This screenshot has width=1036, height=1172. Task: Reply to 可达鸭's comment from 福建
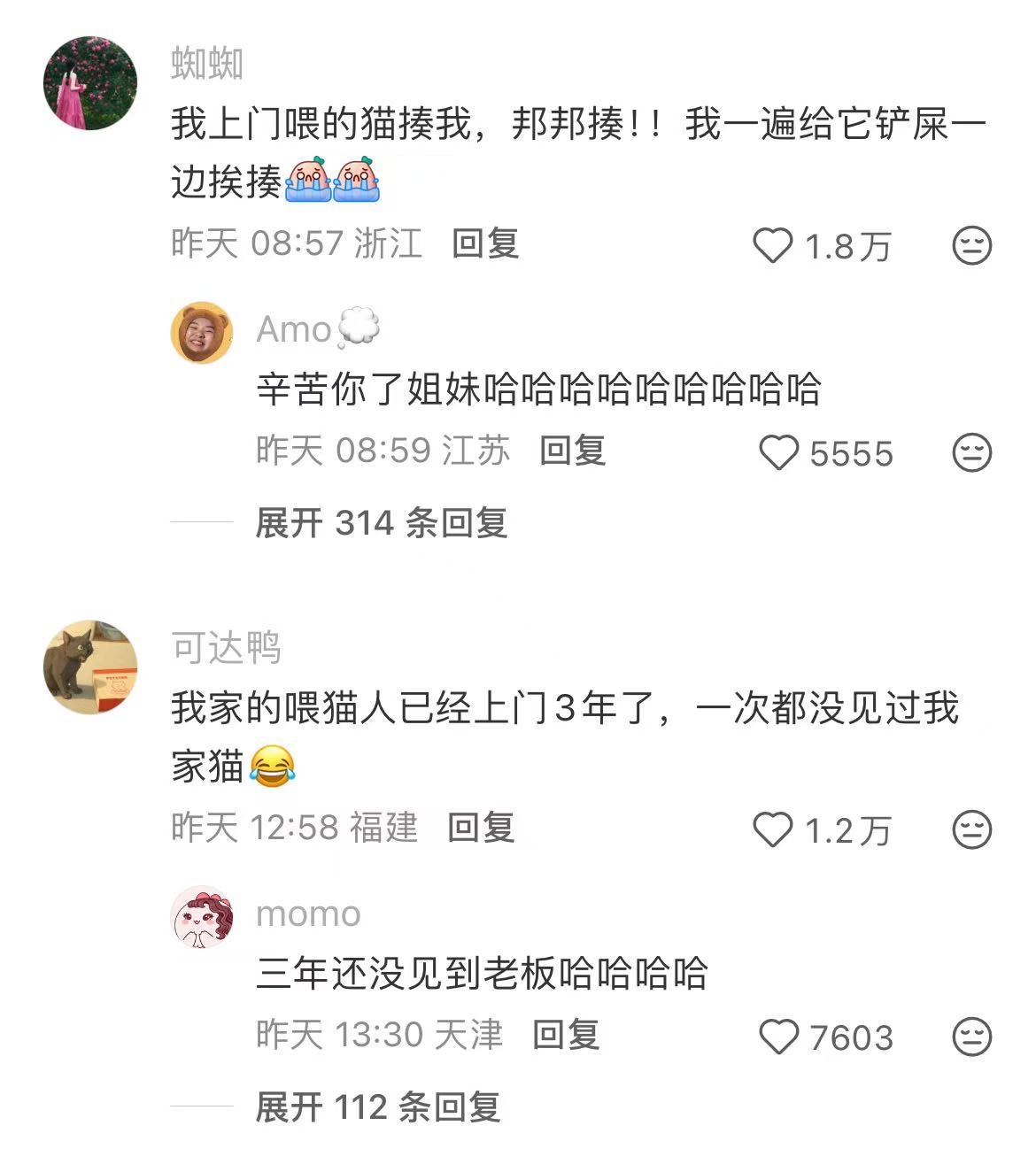pos(481,827)
